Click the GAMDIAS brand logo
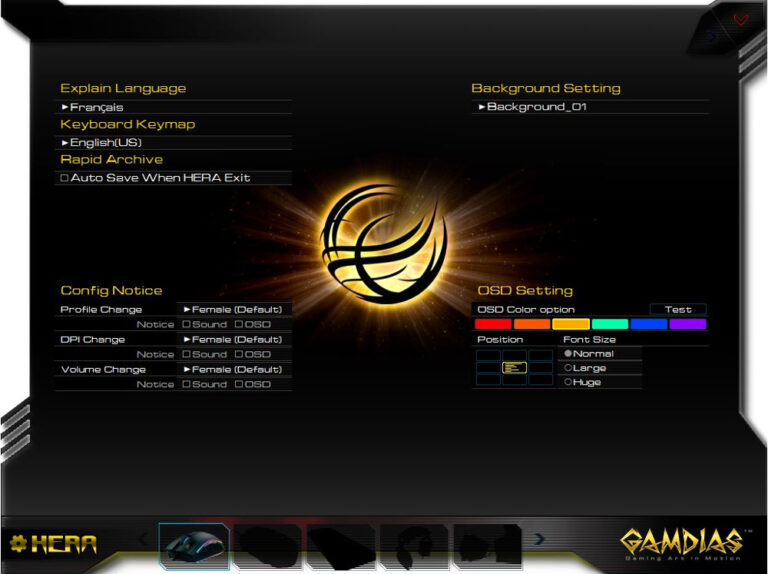 (x=682, y=543)
